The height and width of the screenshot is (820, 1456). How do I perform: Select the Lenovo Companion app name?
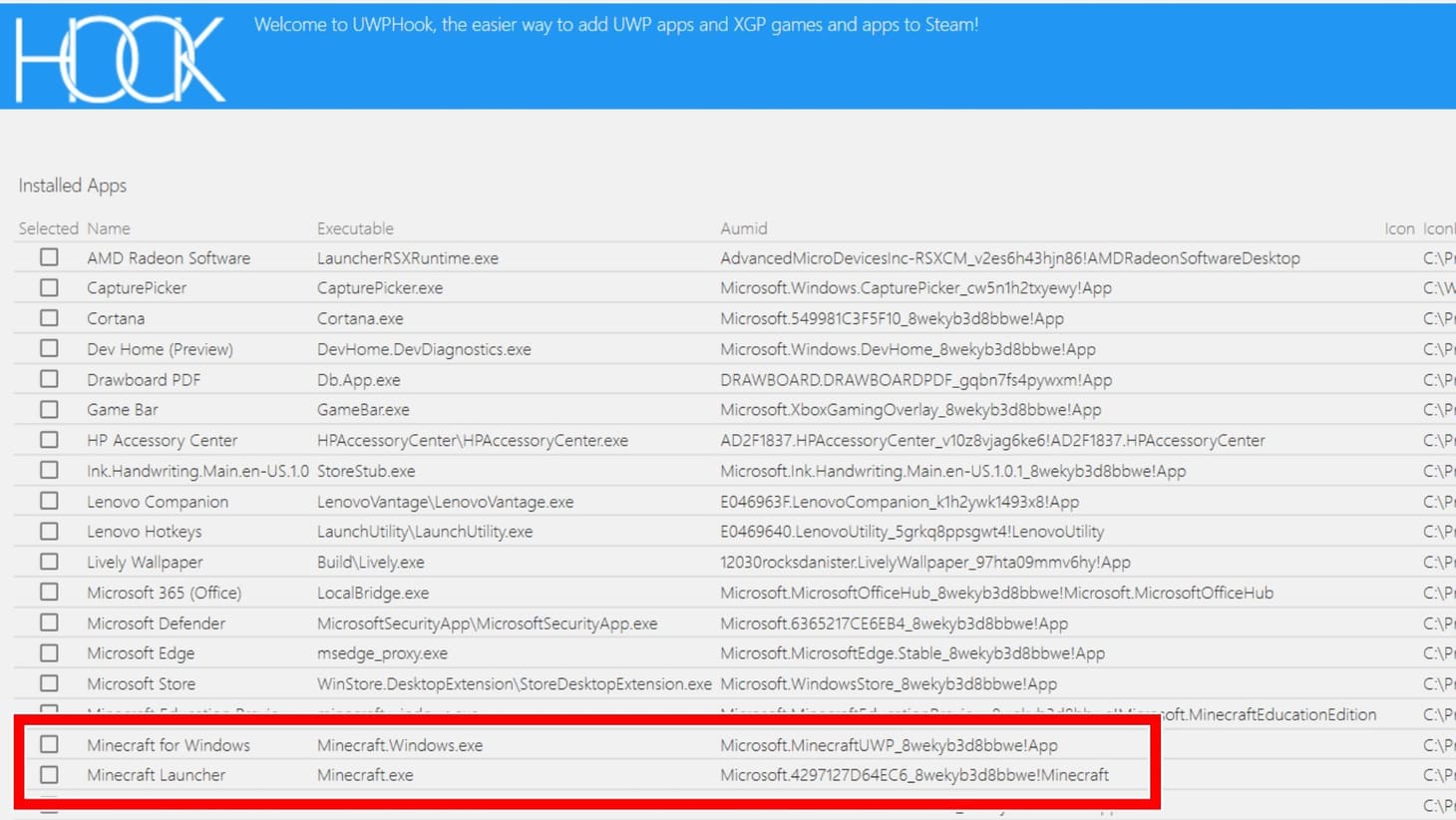[x=158, y=502]
